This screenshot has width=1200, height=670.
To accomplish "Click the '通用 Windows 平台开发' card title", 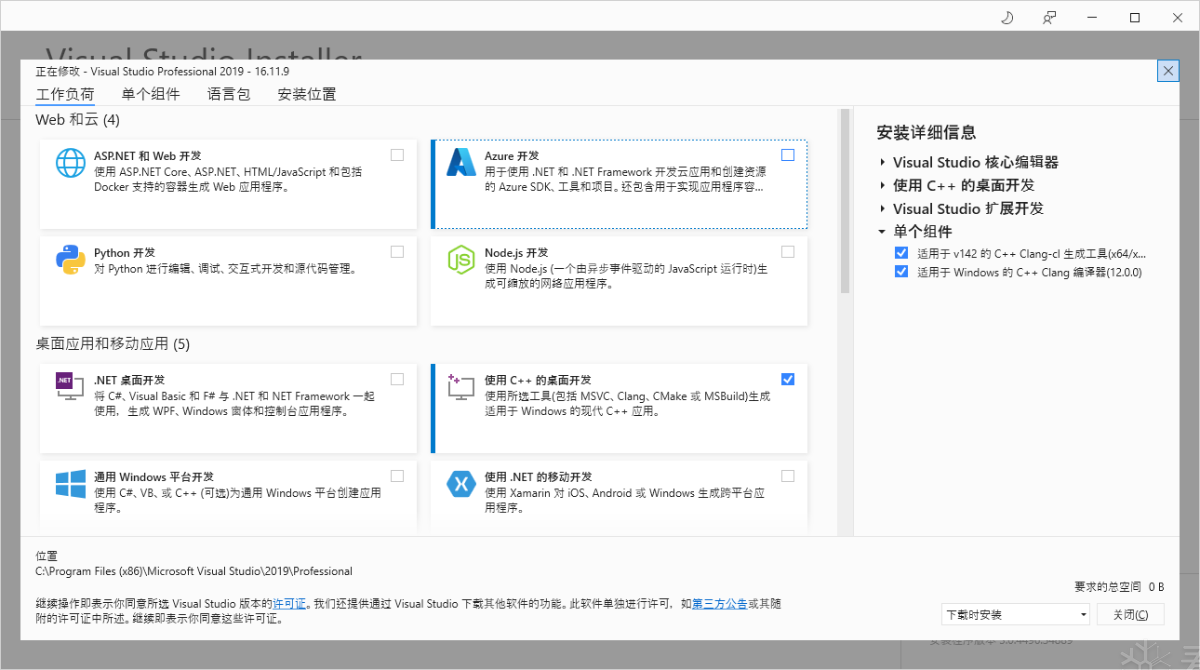I will 154,477.
